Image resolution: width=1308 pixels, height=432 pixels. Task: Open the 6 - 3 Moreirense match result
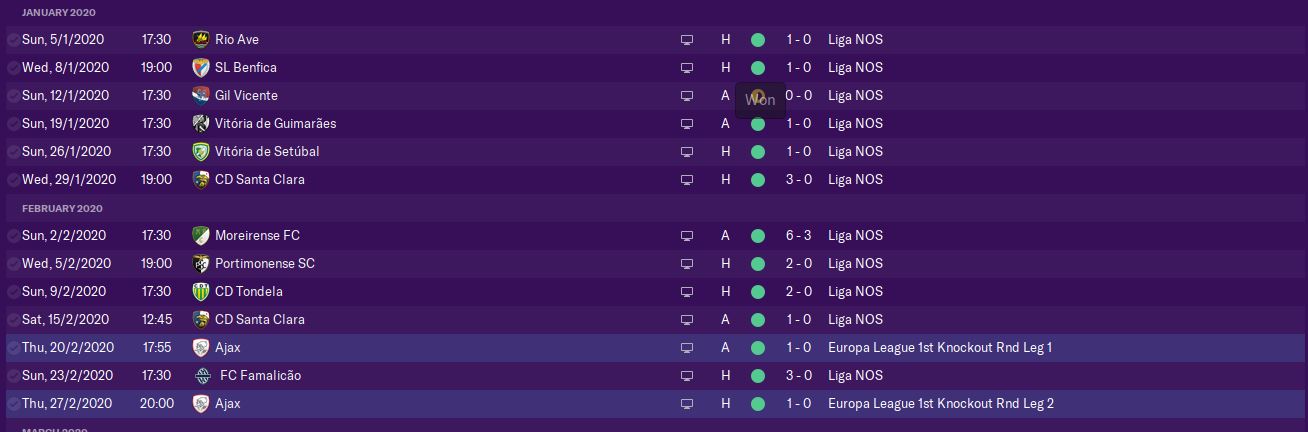[x=798, y=236]
